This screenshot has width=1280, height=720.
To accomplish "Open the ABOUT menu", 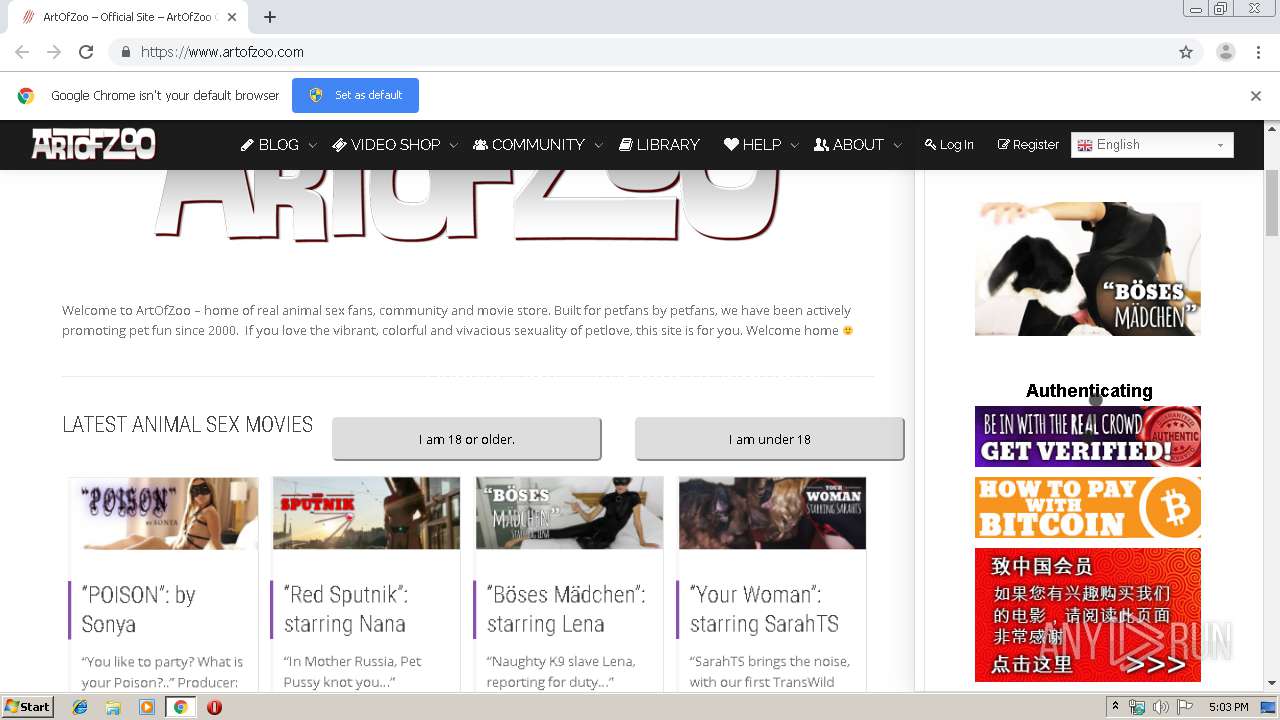I will pyautogui.click(x=849, y=145).
